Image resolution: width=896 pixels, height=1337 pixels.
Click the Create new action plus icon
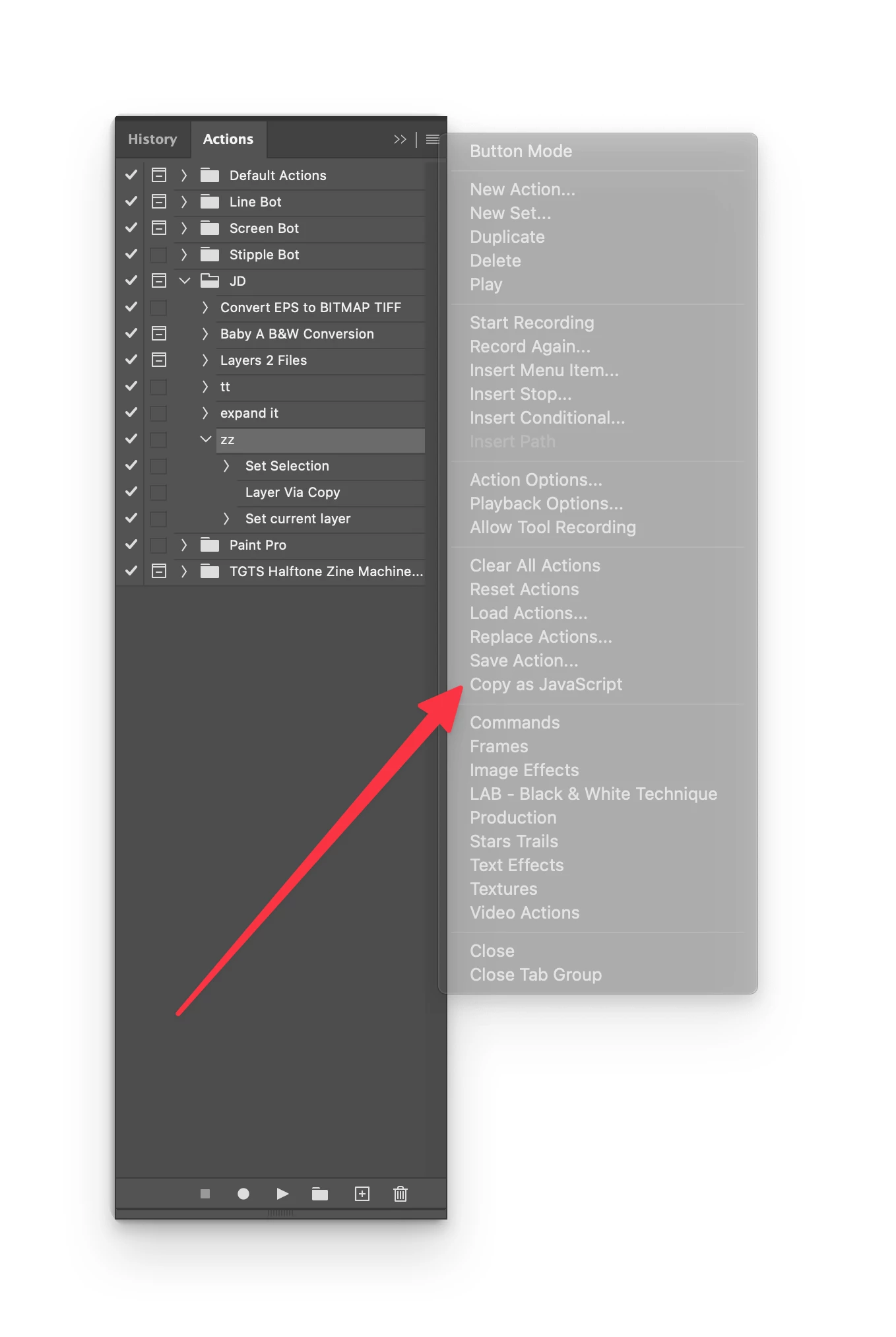coord(362,1194)
